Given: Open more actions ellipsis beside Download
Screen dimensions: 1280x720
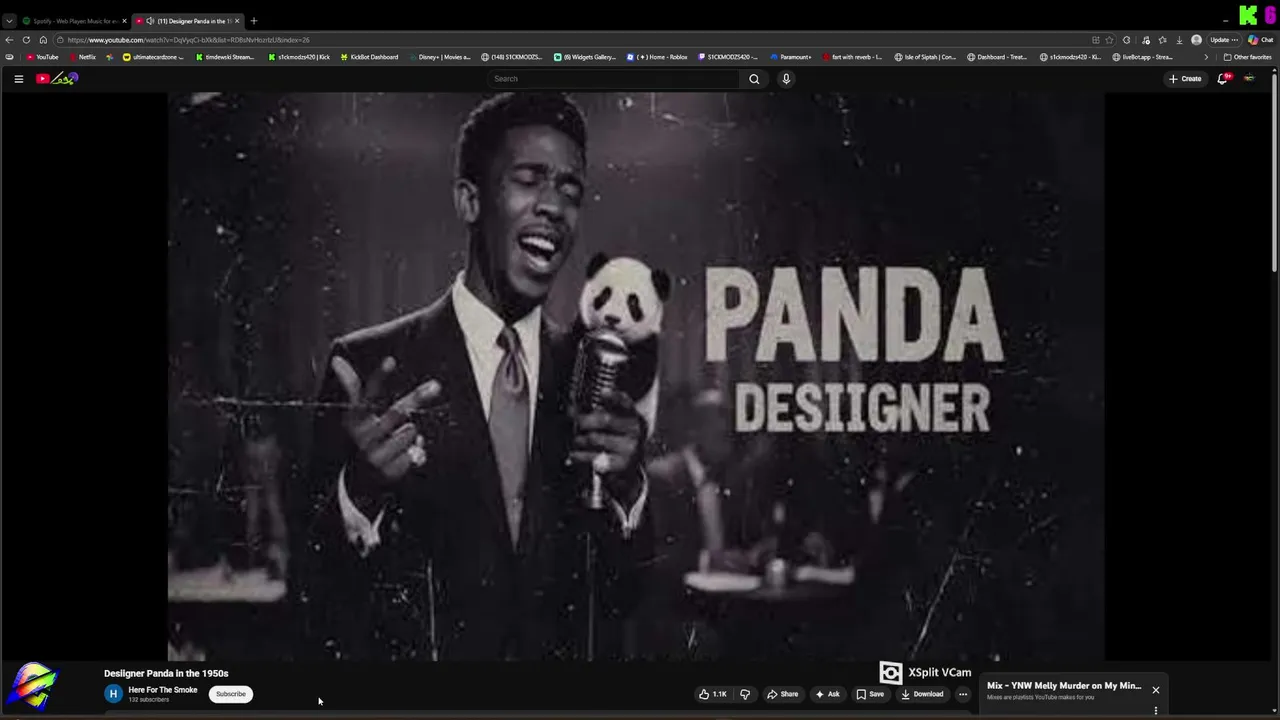Looking at the screenshot, I should pyautogui.click(x=963, y=694).
